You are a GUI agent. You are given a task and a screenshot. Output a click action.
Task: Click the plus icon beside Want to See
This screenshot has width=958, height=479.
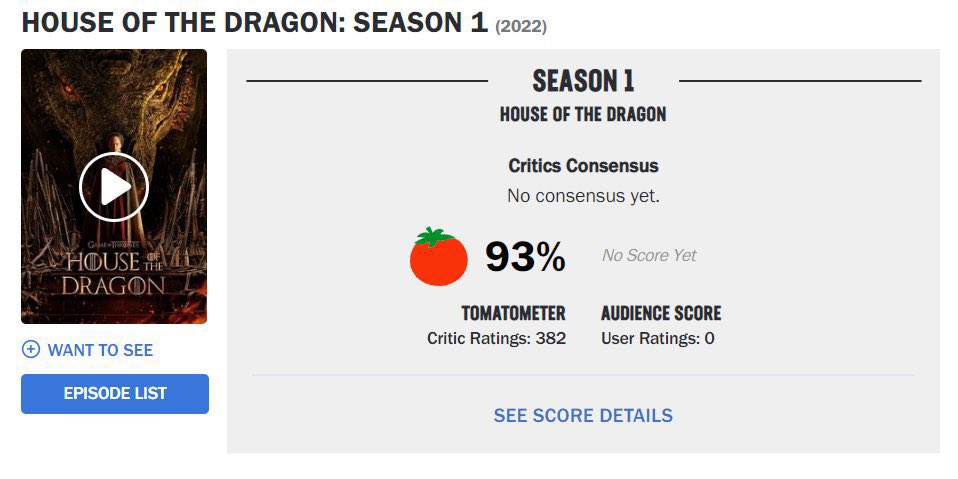coord(31,350)
